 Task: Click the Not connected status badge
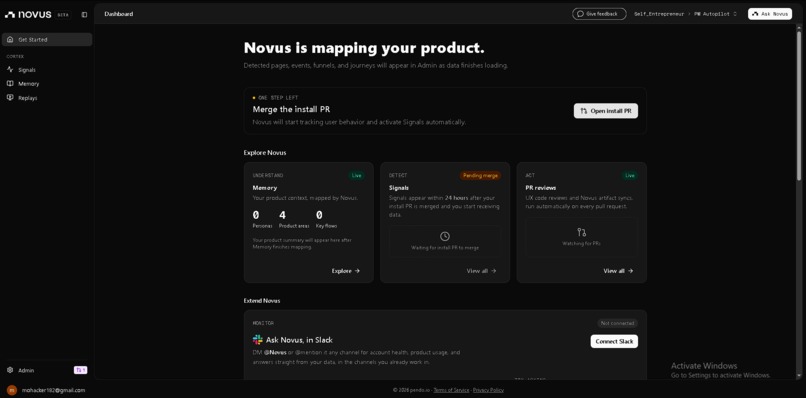click(617, 323)
